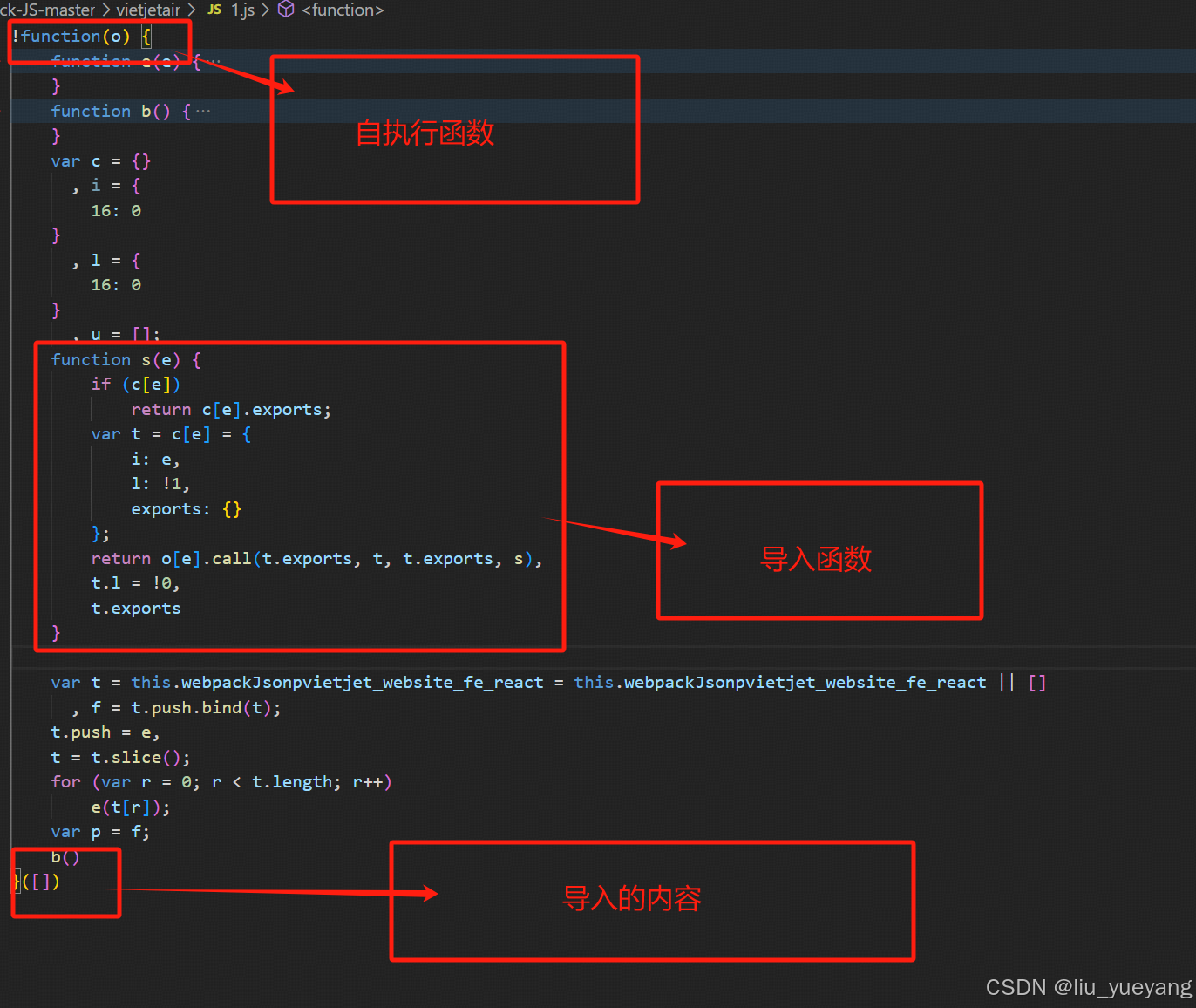
Task: Click the text 'e(t[r]);'
Action: coord(131,807)
